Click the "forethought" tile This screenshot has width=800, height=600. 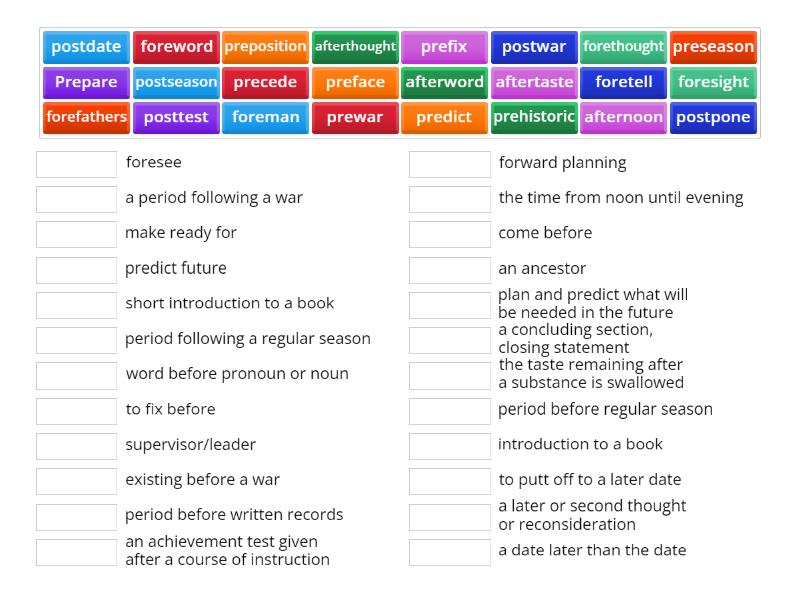(x=624, y=46)
